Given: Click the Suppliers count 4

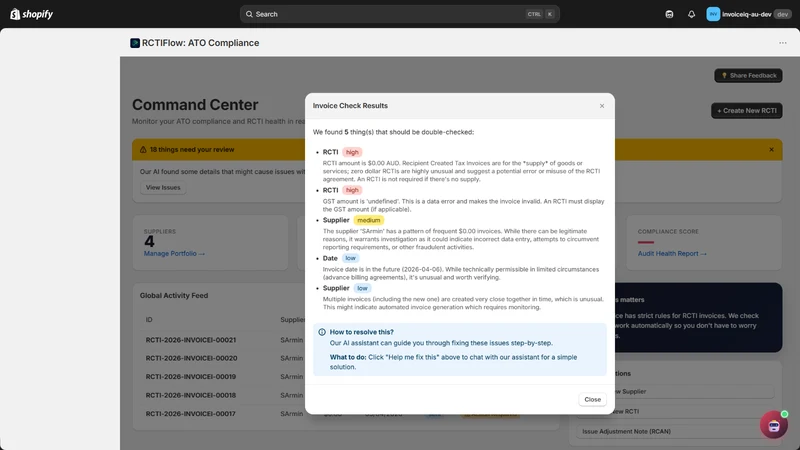Looking at the screenshot, I should point(149,241).
